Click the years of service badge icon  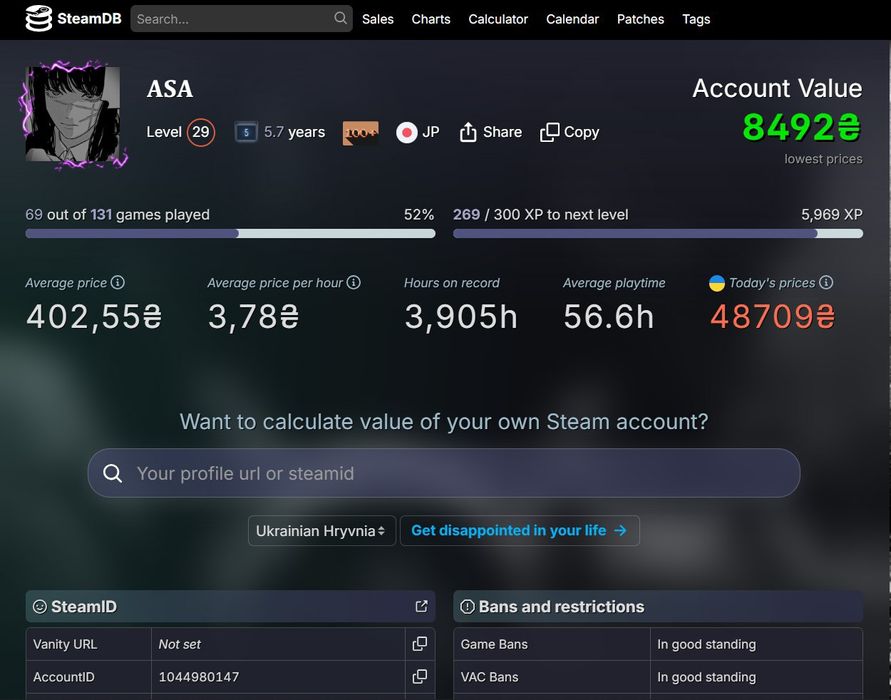246,132
